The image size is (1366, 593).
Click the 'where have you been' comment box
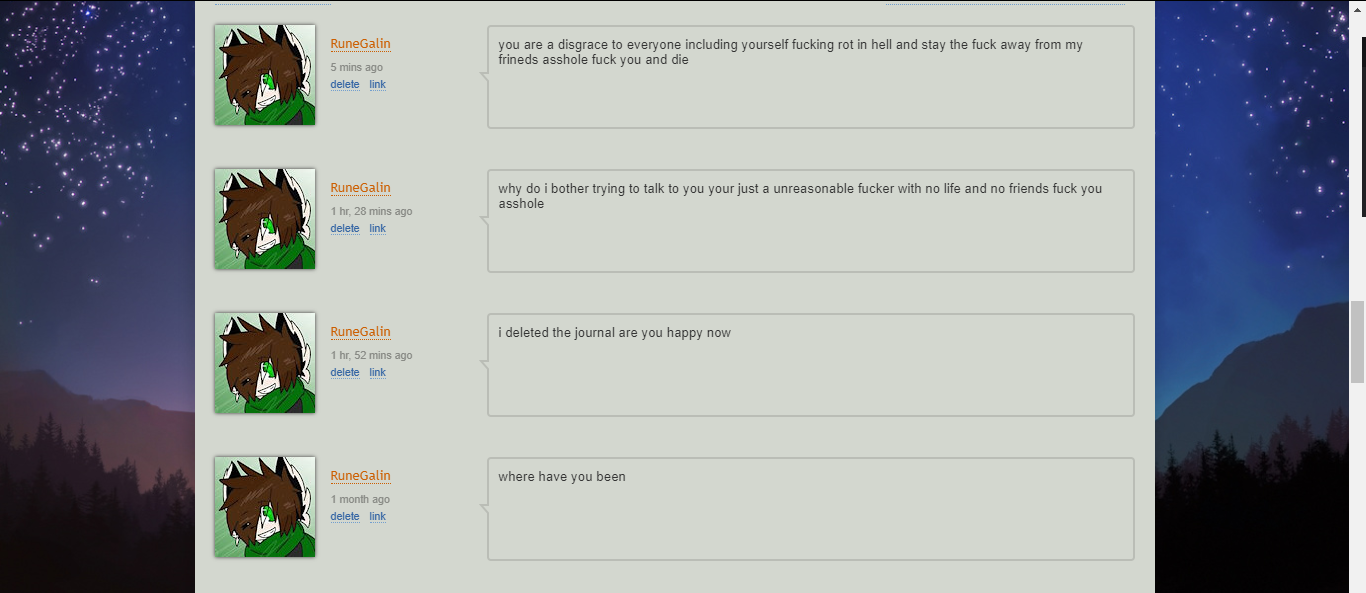pos(810,509)
